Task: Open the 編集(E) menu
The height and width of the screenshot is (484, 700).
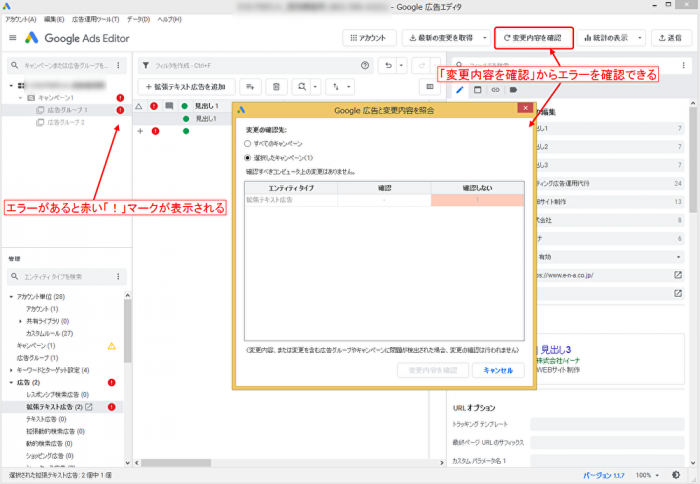Action: (54, 19)
